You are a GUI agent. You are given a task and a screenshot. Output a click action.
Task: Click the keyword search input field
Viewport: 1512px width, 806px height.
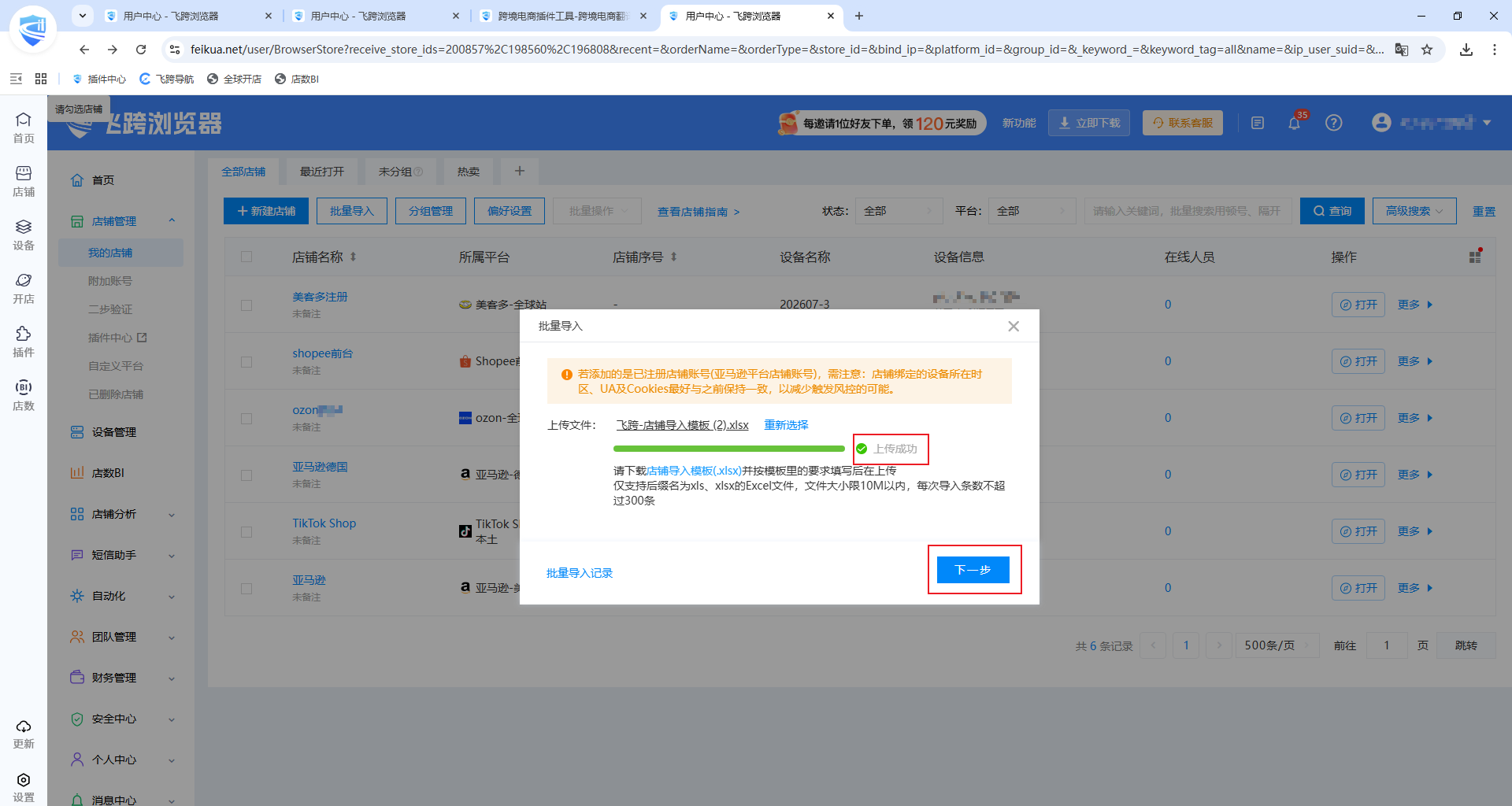(1188, 211)
